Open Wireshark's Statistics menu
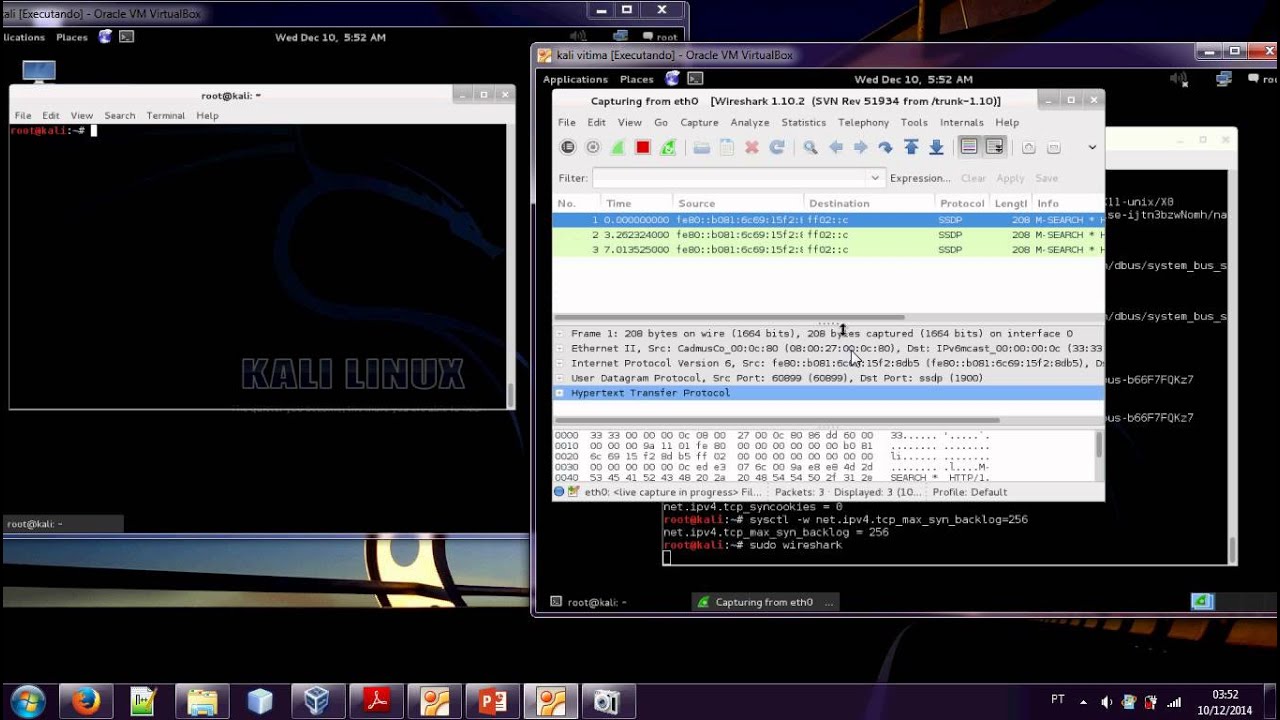 point(803,123)
